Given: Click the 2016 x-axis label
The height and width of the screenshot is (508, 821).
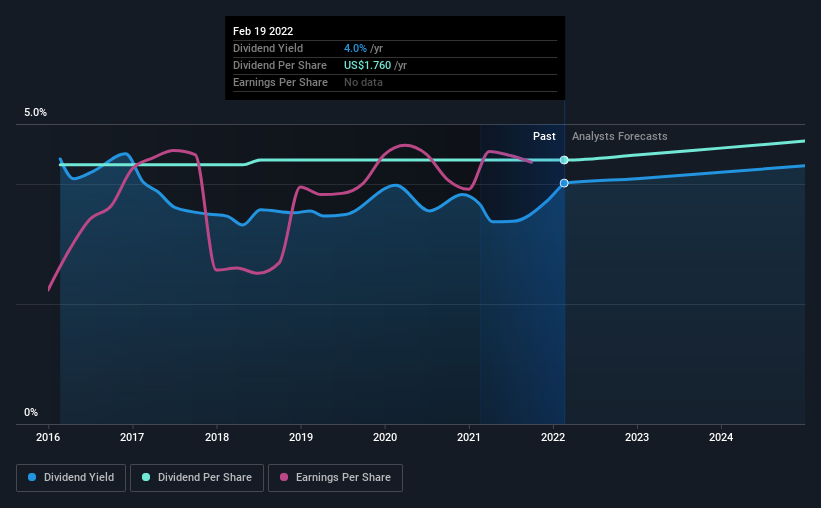Looking at the screenshot, I should (x=48, y=437).
